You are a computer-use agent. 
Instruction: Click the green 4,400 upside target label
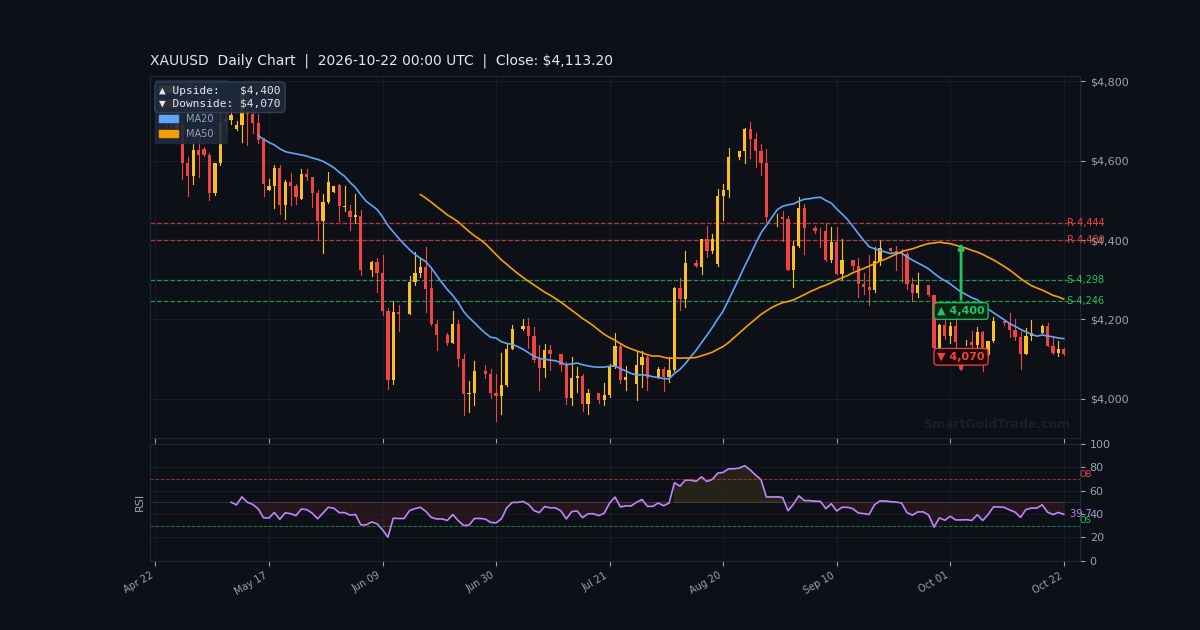[960, 311]
